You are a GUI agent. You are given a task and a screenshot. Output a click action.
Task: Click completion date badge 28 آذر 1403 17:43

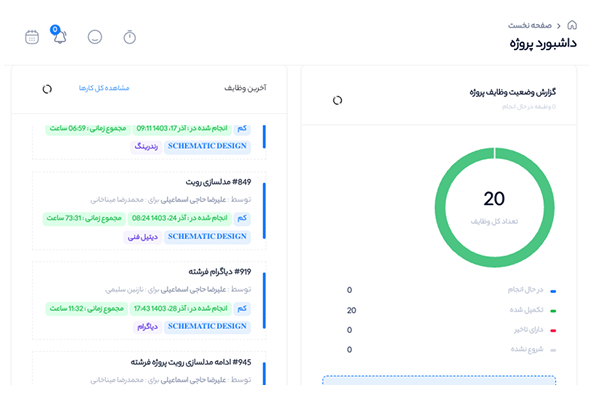coord(181,309)
